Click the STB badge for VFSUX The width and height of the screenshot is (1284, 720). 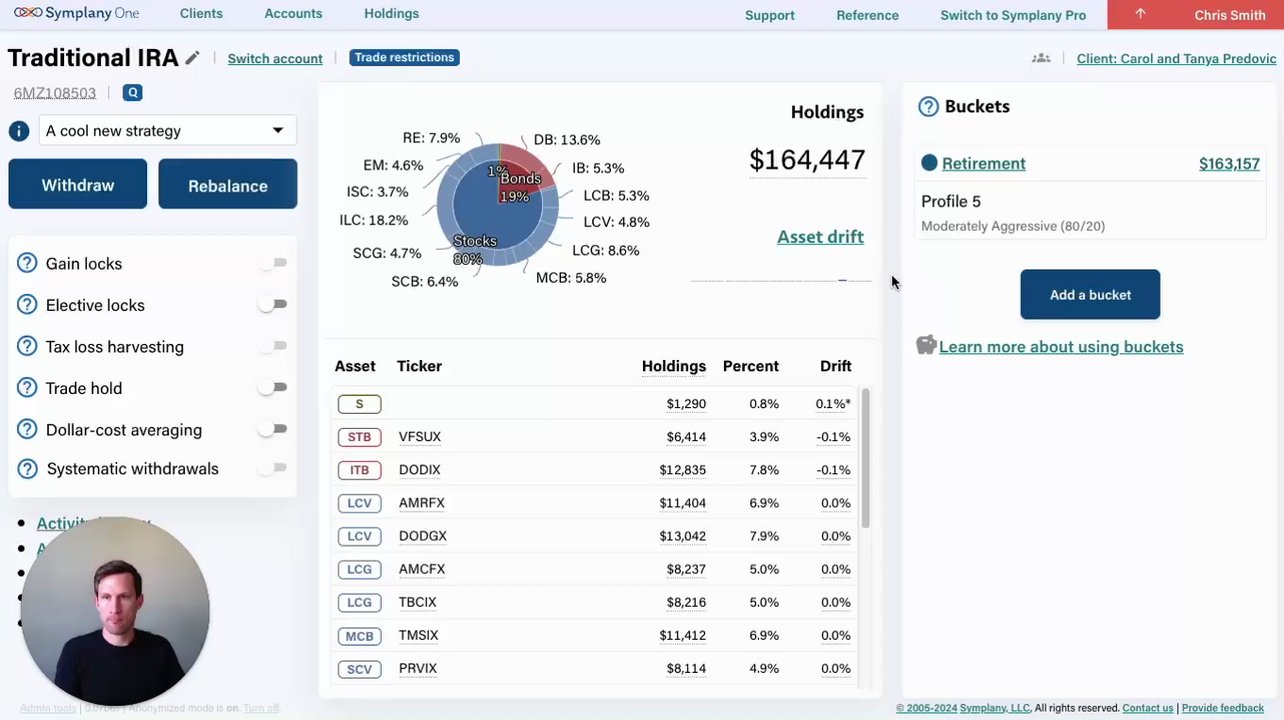click(359, 437)
